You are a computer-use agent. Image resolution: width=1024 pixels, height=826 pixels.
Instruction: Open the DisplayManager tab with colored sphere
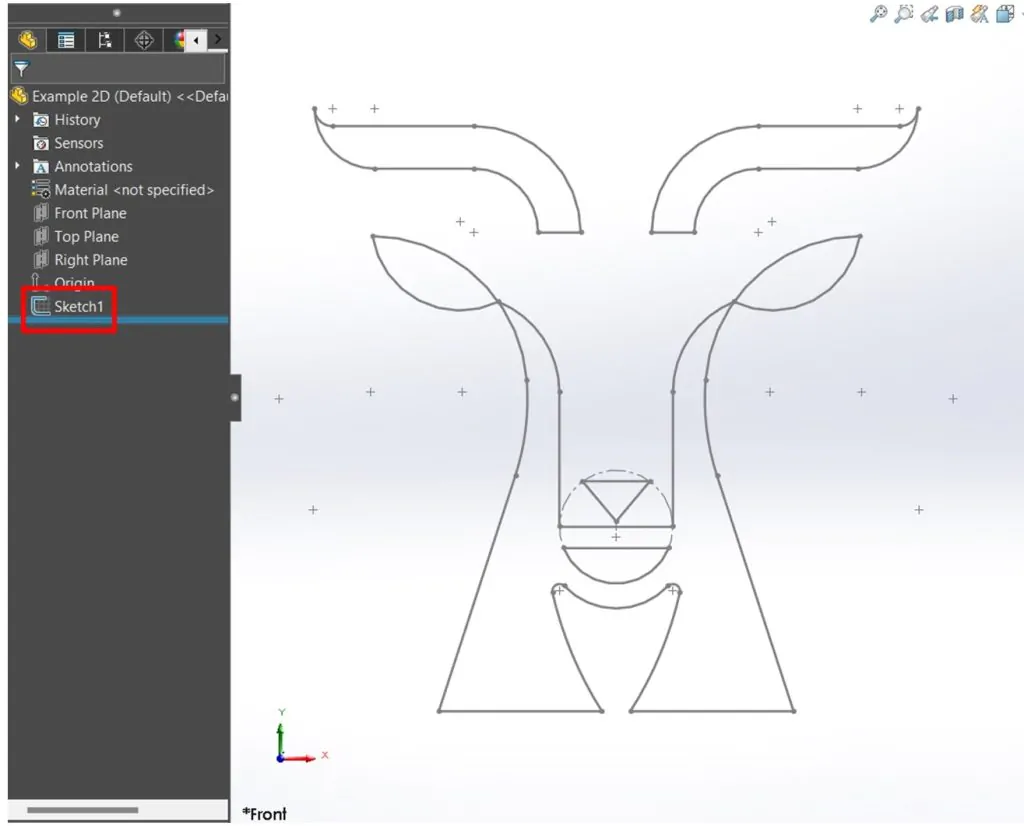click(178, 40)
